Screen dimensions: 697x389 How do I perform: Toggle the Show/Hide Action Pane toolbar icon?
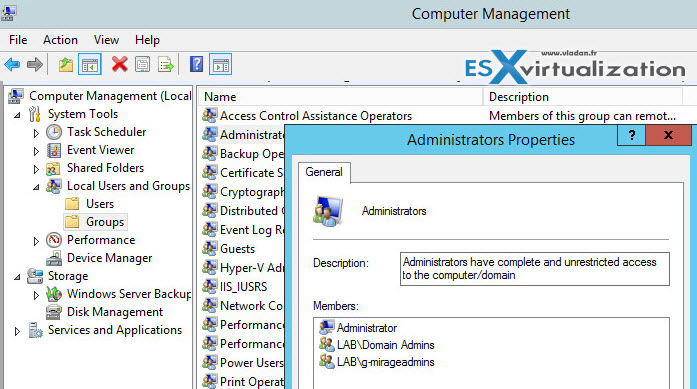[x=221, y=65]
